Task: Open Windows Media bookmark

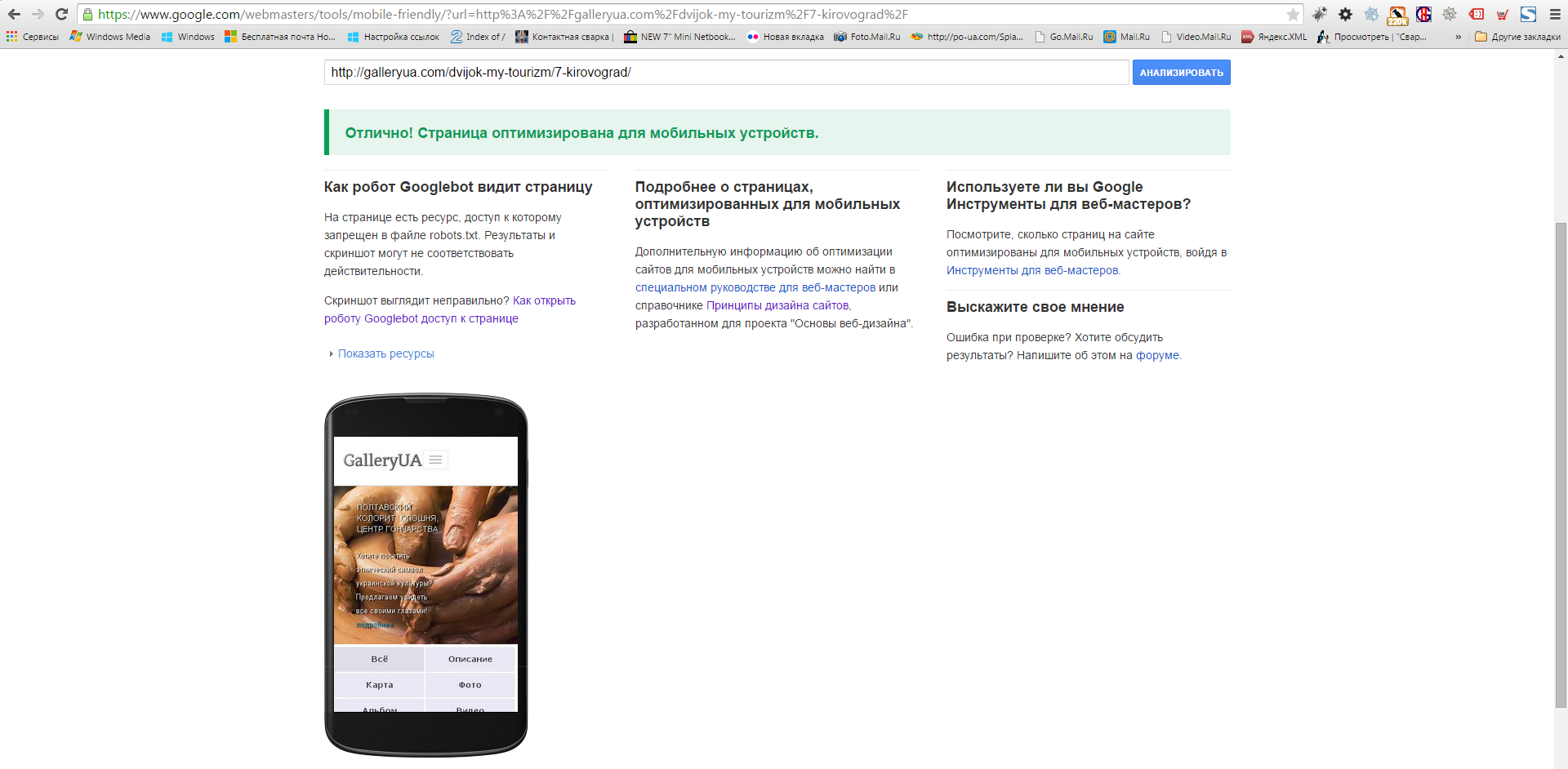Action: tap(110, 37)
